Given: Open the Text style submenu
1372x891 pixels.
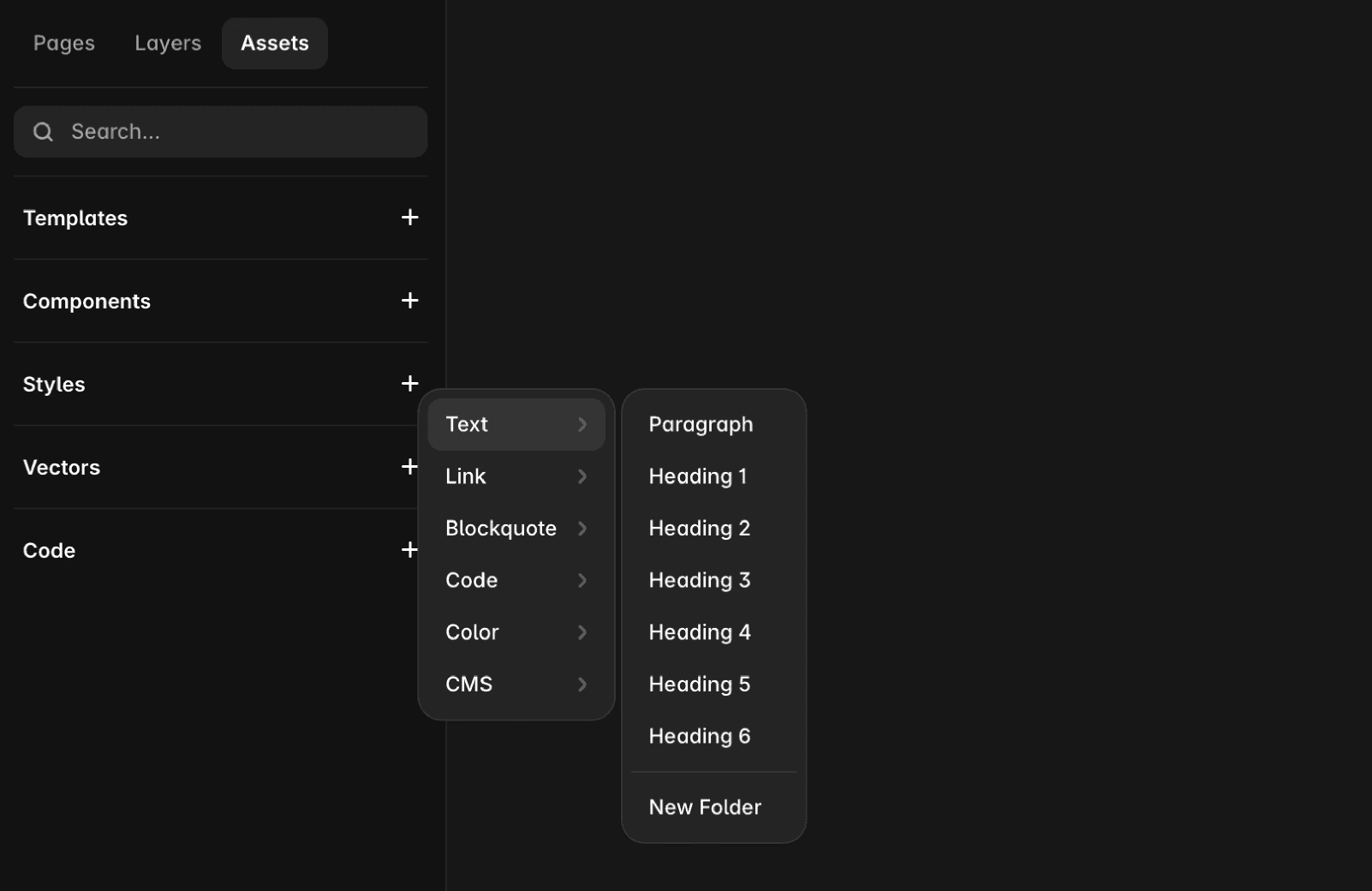Looking at the screenshot, I should [x=516, y=424].
